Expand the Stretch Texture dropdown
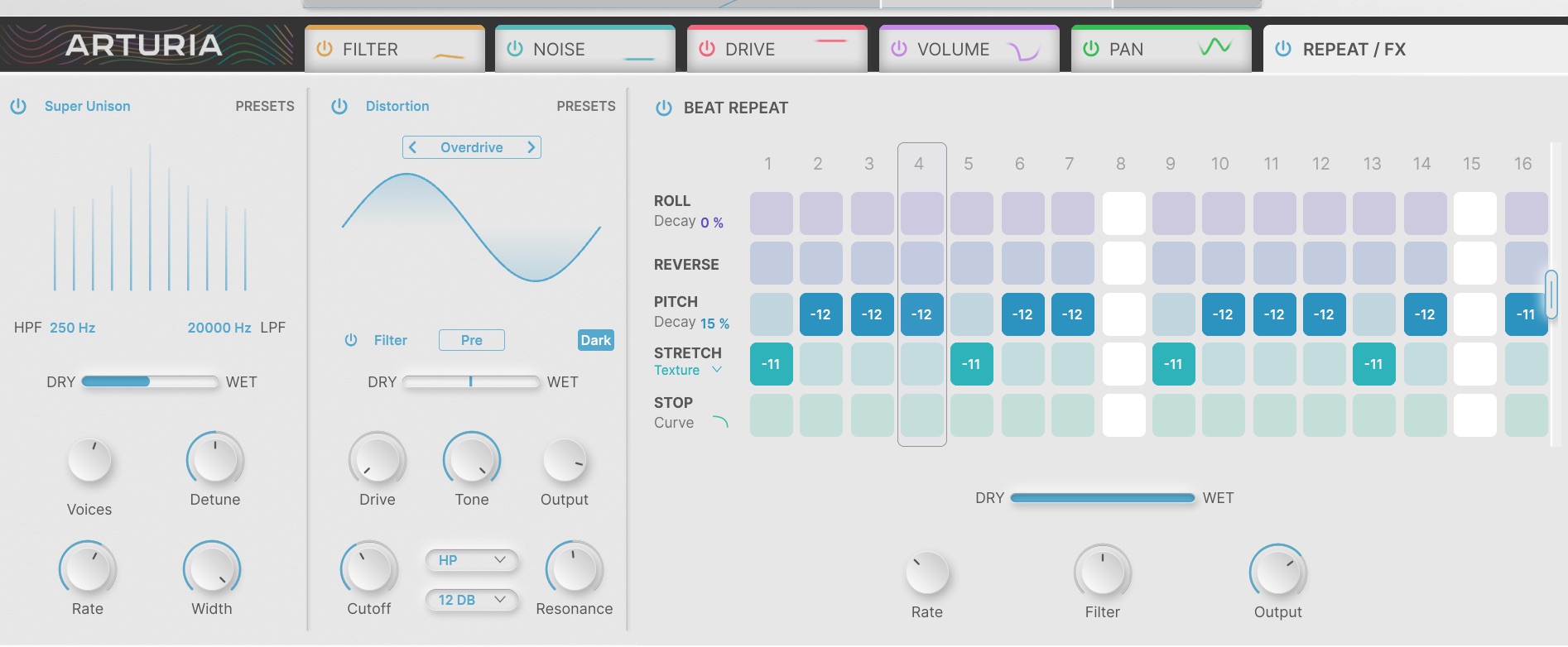The image size is (1568, 647). click(x=717, y=370)
